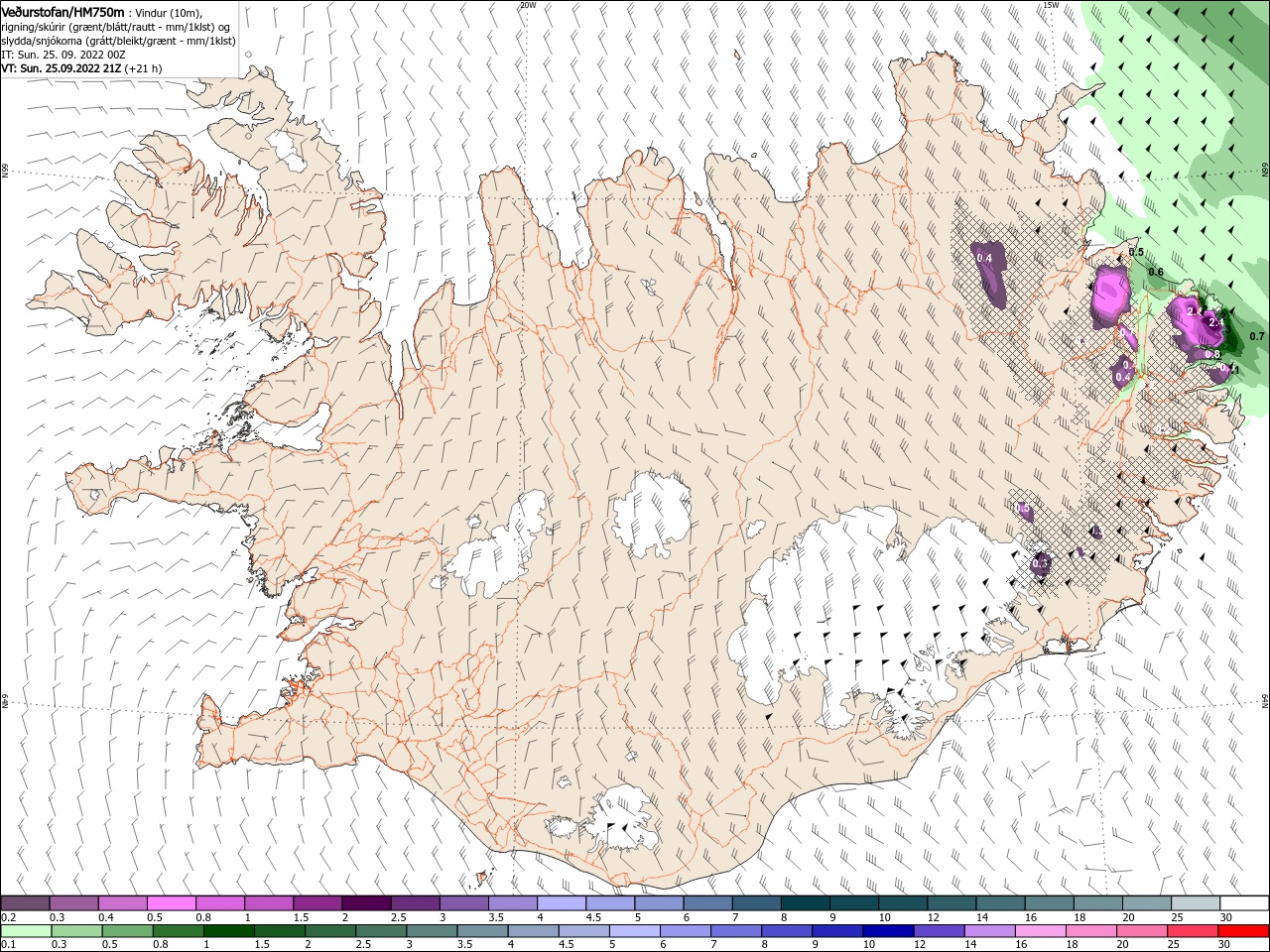This screenshot has width=1270, height=952.
Task: Click the darkest purple snow scale swatch between 2 and 2.5
Action: [365, 903]
